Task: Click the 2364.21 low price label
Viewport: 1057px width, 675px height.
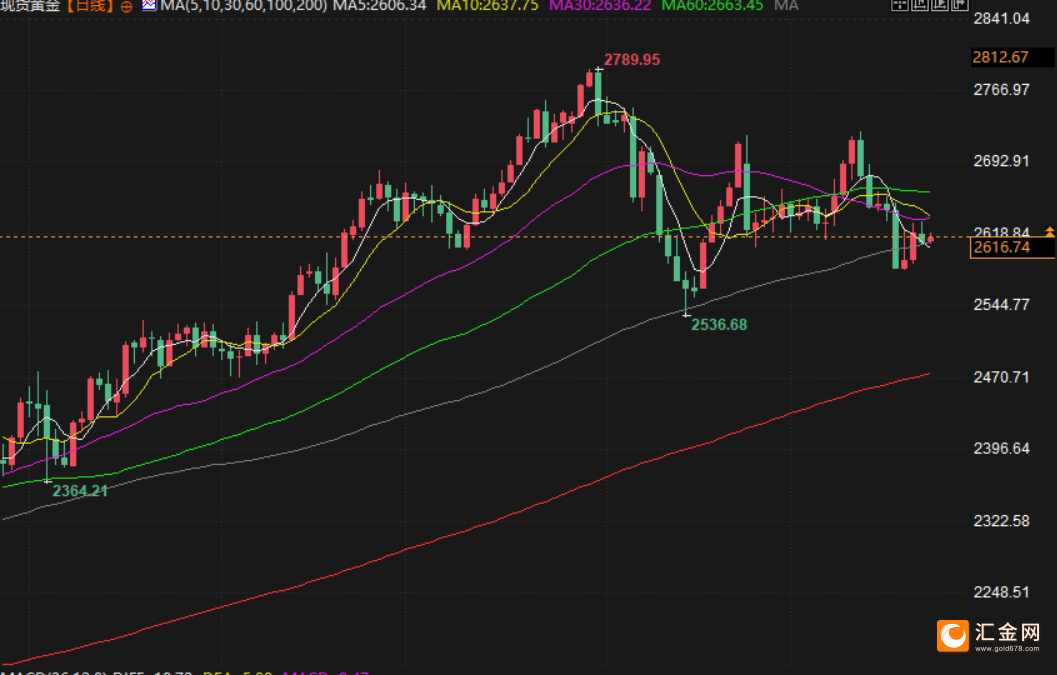Action: [x=80, y=491]
